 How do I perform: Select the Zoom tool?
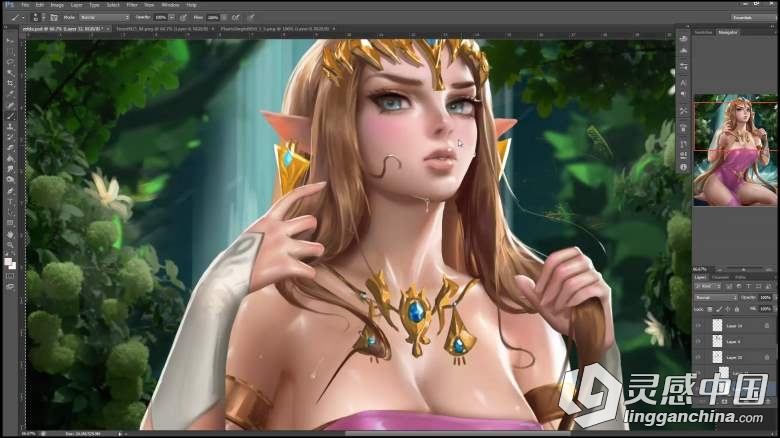coord(10,244)
